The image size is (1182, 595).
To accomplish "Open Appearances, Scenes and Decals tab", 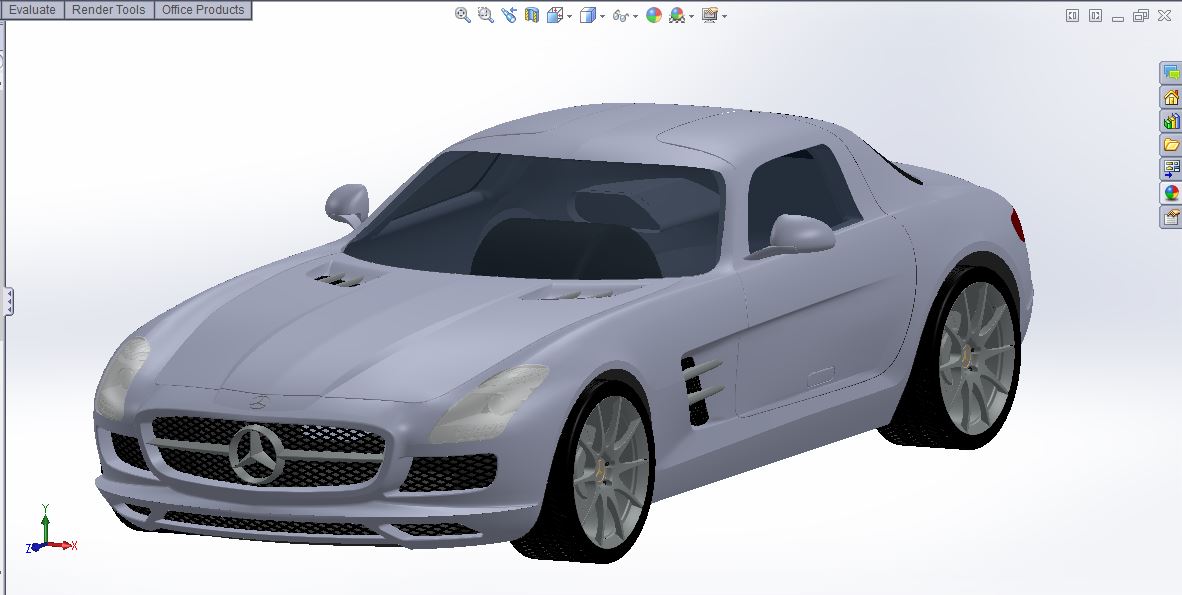I will pyautogui.click(x=1171, y=193).
